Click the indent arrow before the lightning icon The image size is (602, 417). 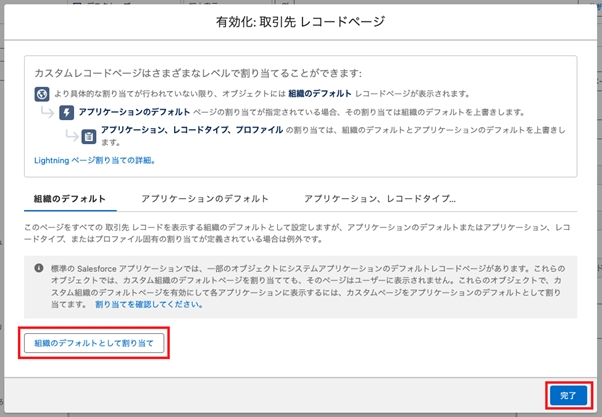coord(47,115)
